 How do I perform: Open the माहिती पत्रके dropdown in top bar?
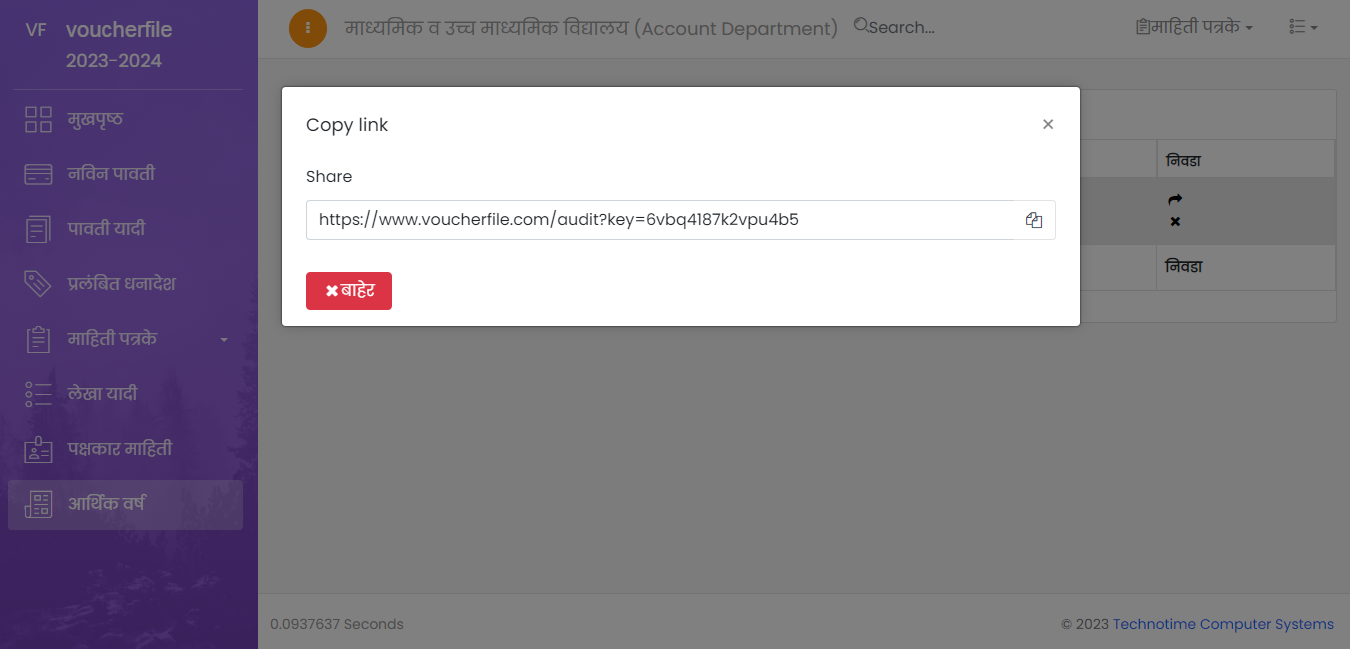(1195, 28)
